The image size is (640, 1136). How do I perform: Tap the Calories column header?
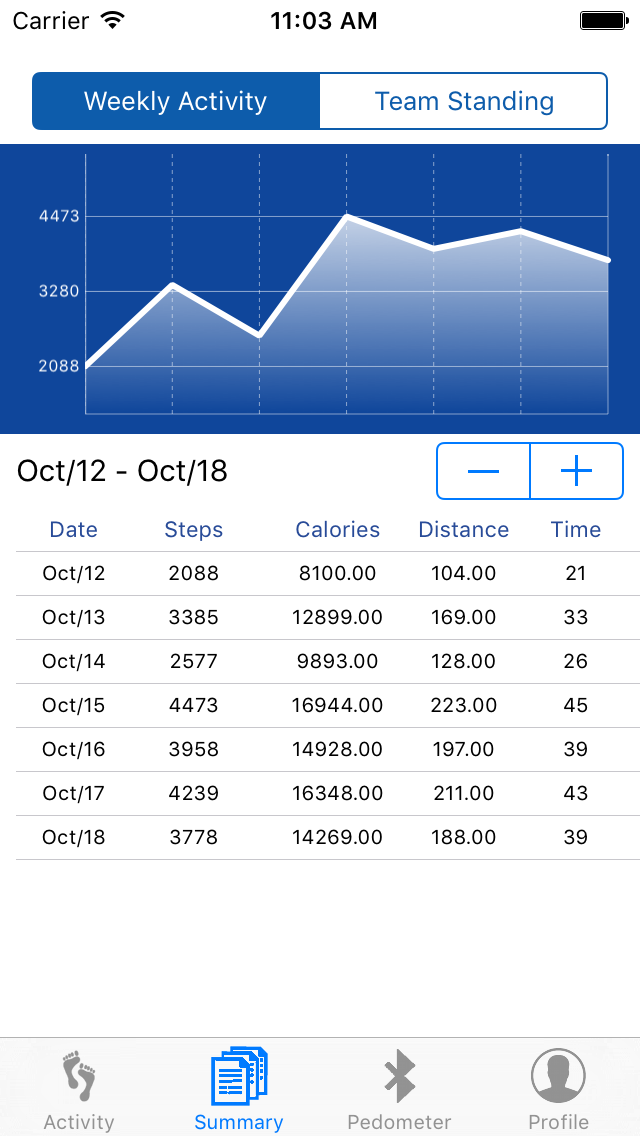pyautogui.click(x=338, y=530)
